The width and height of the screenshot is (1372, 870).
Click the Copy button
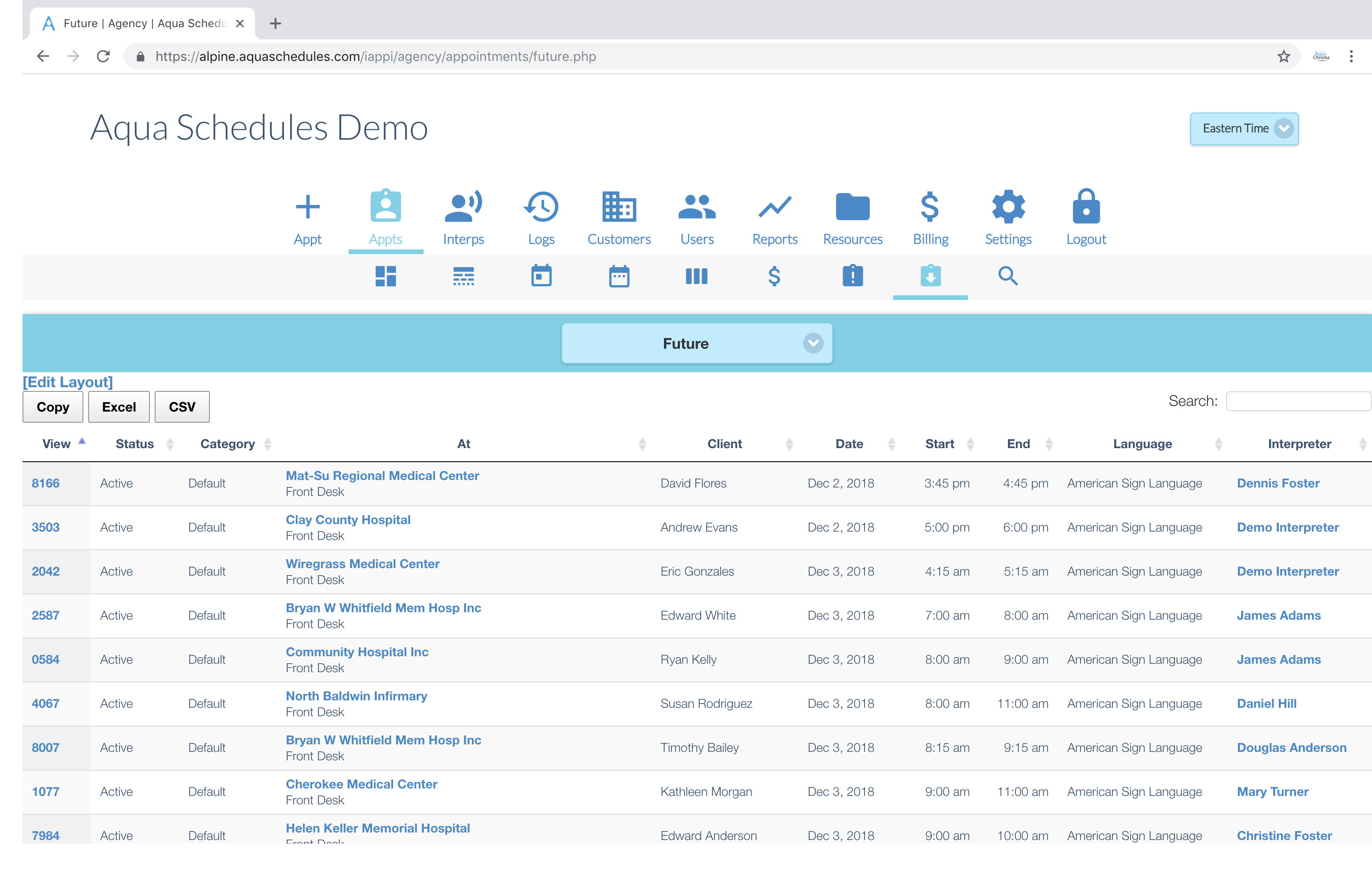point(53,406)
